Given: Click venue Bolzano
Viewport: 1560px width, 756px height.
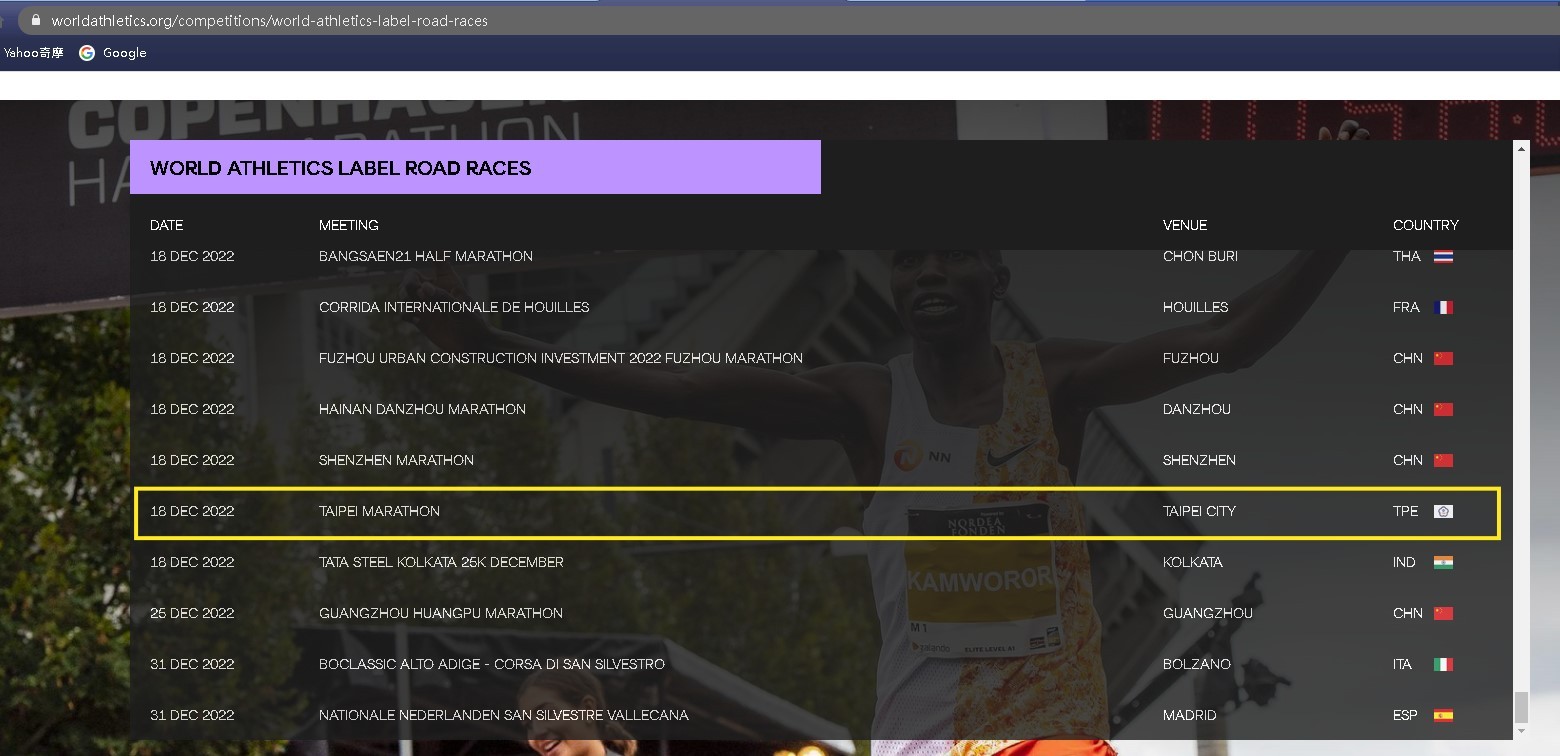Looking at the screenshot, I should coord(1197,664).
